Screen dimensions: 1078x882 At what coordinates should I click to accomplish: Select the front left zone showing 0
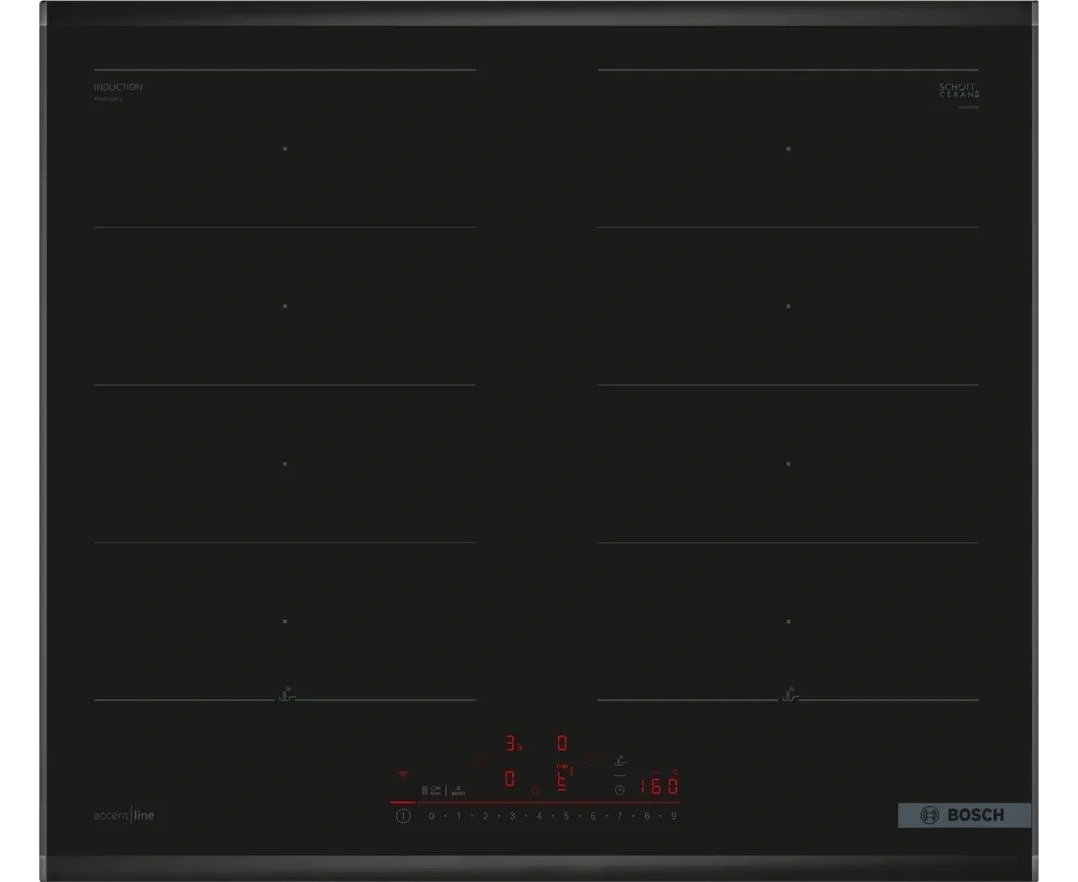pos(510,779)
